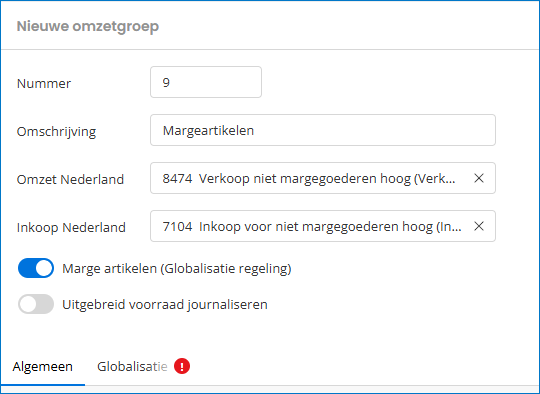
Task: Click the Nieuwe omzetgroep heading
Action: (x=88, y=27)
